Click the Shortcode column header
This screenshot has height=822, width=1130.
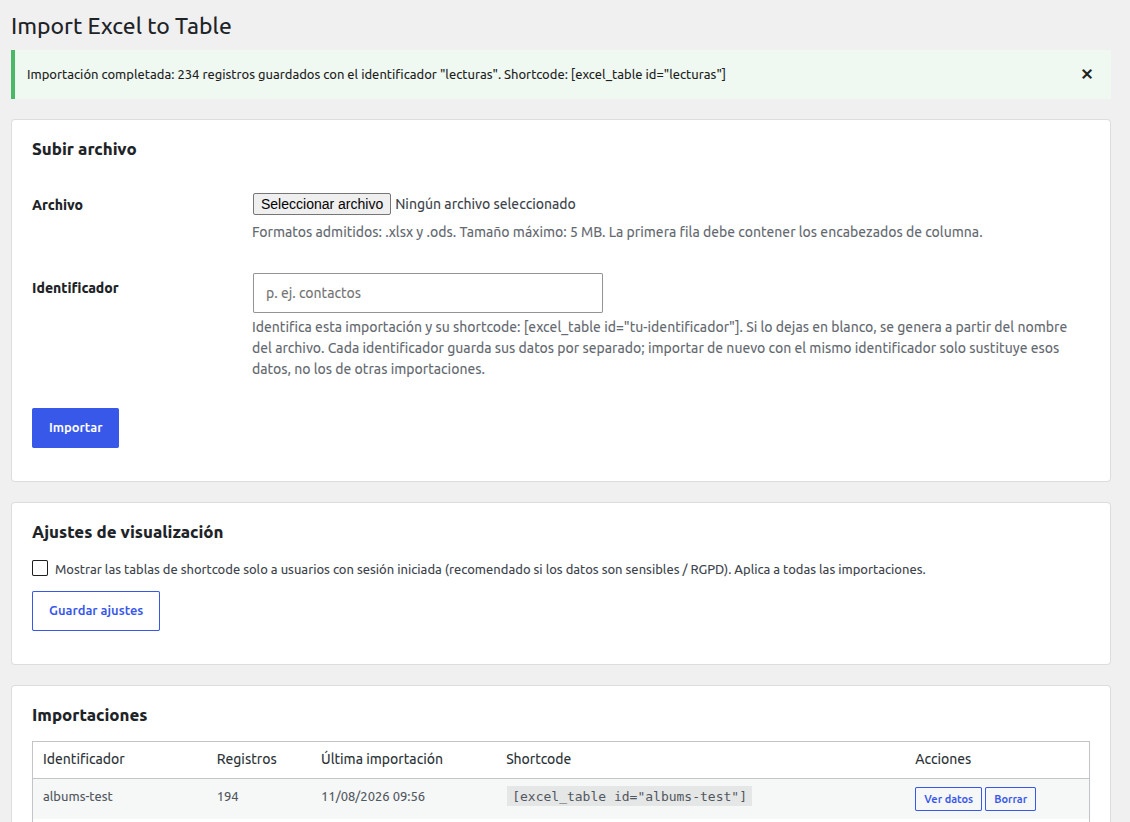point(538,759)
